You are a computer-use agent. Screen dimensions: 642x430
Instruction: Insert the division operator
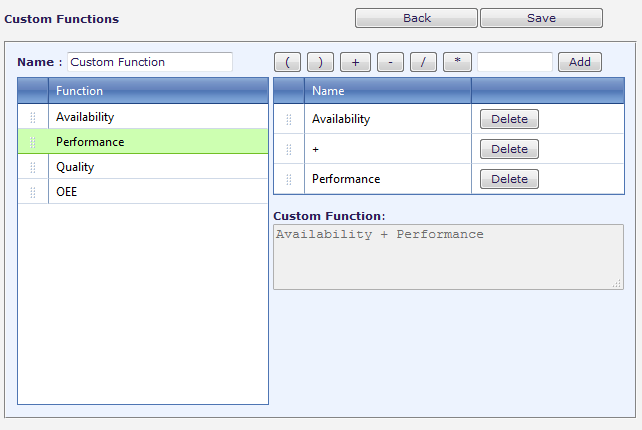[x=423, y=62]
